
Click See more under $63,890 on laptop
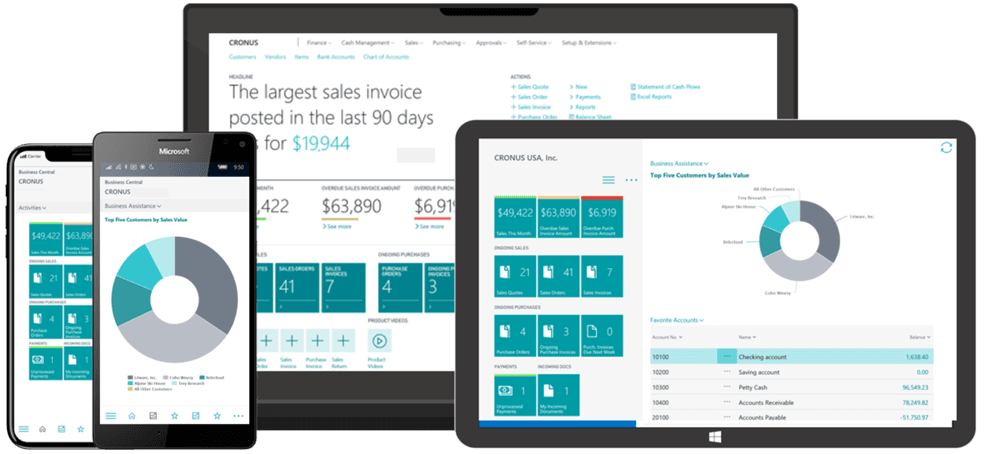coord(337,226)
